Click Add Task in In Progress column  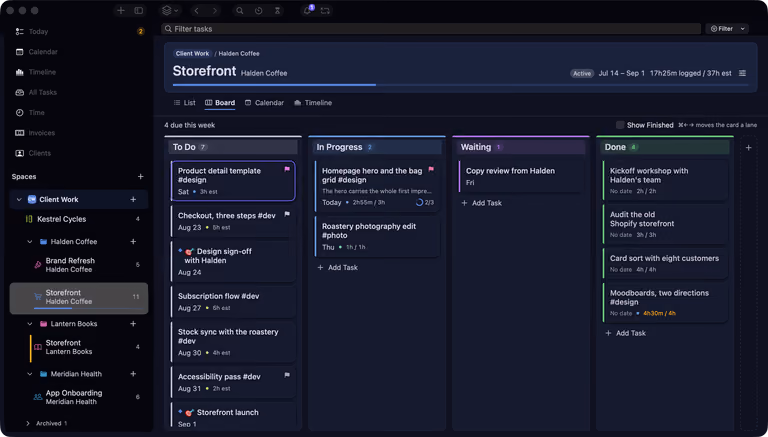[x=337, y=267]
